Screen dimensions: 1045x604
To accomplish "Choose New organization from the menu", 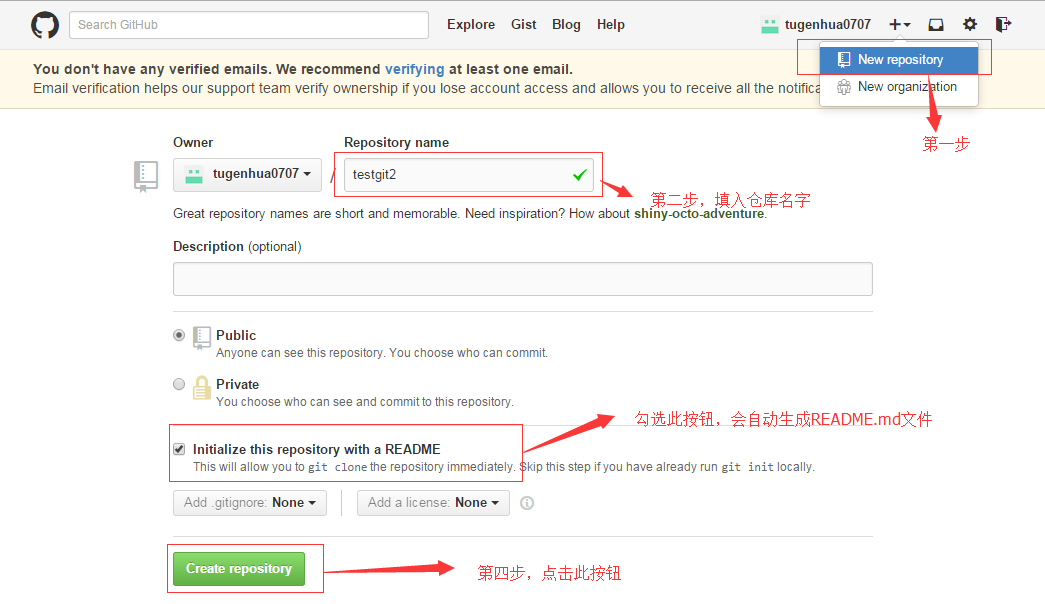I will tap(906, 87).
